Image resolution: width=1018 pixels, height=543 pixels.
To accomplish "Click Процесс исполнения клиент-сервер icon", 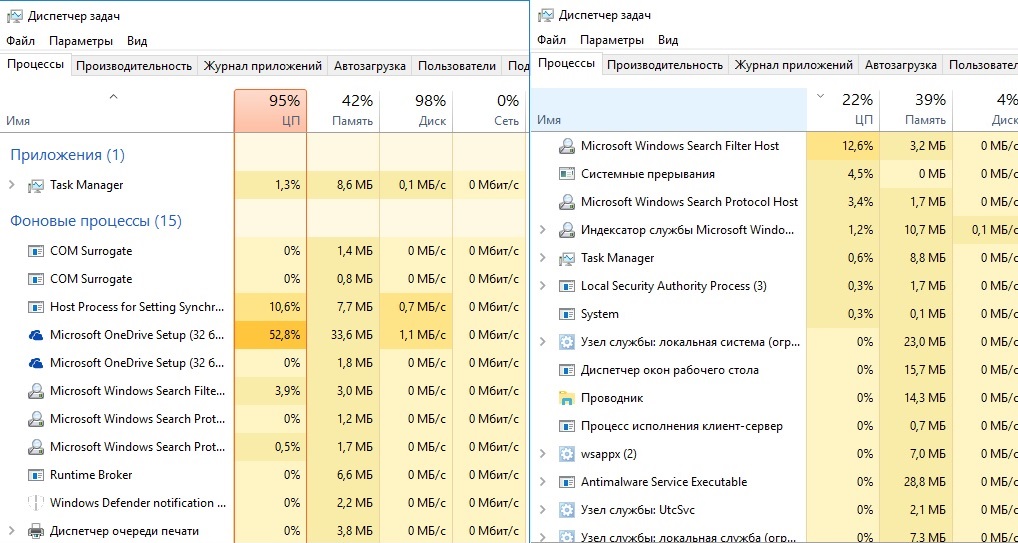I will point(566,426).
